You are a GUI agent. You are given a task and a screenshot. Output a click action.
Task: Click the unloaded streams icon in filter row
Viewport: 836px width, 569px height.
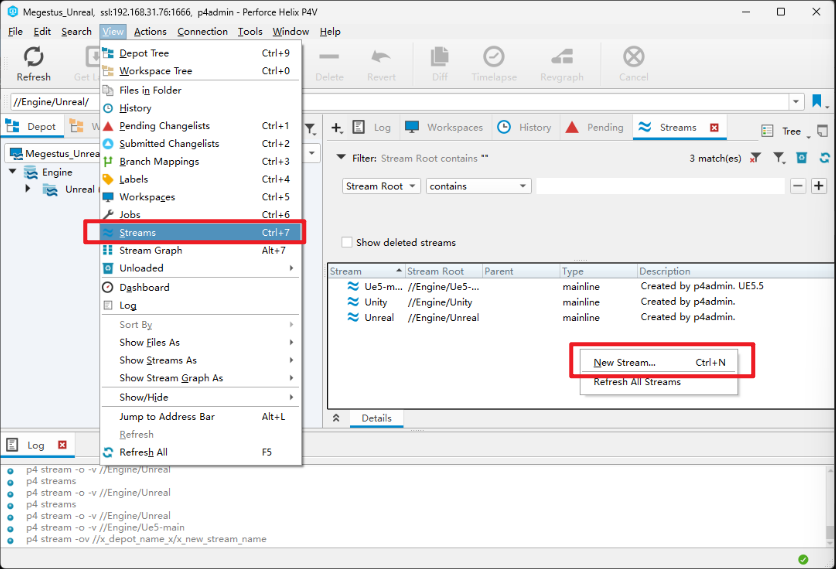point(801,158)
